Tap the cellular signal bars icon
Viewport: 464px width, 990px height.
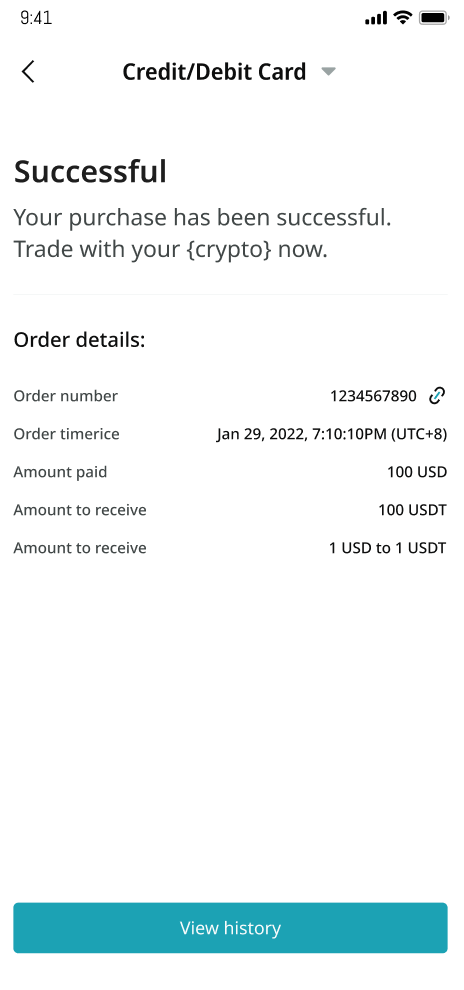(x=376, y=18)
